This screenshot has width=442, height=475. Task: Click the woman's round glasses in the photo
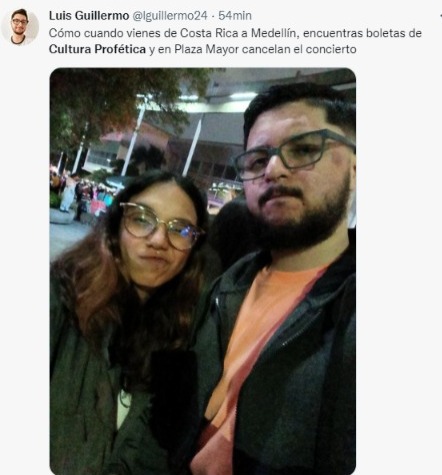(161, 226)
